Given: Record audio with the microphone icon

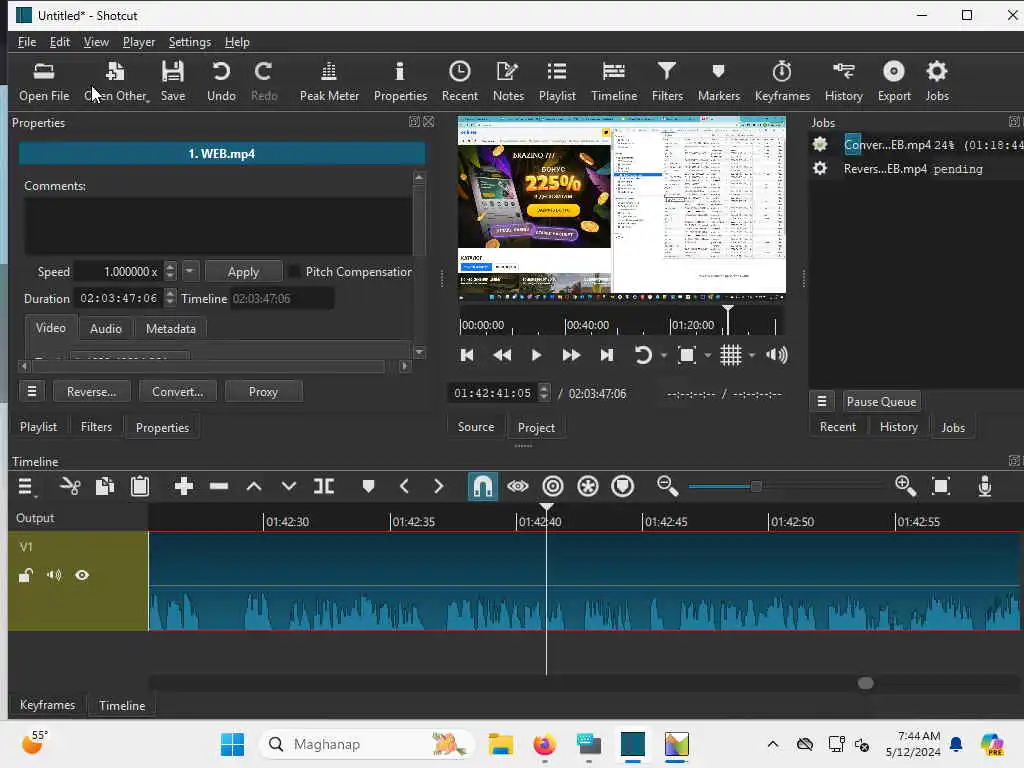Looking at the screenshot, I should click(985, 486).
